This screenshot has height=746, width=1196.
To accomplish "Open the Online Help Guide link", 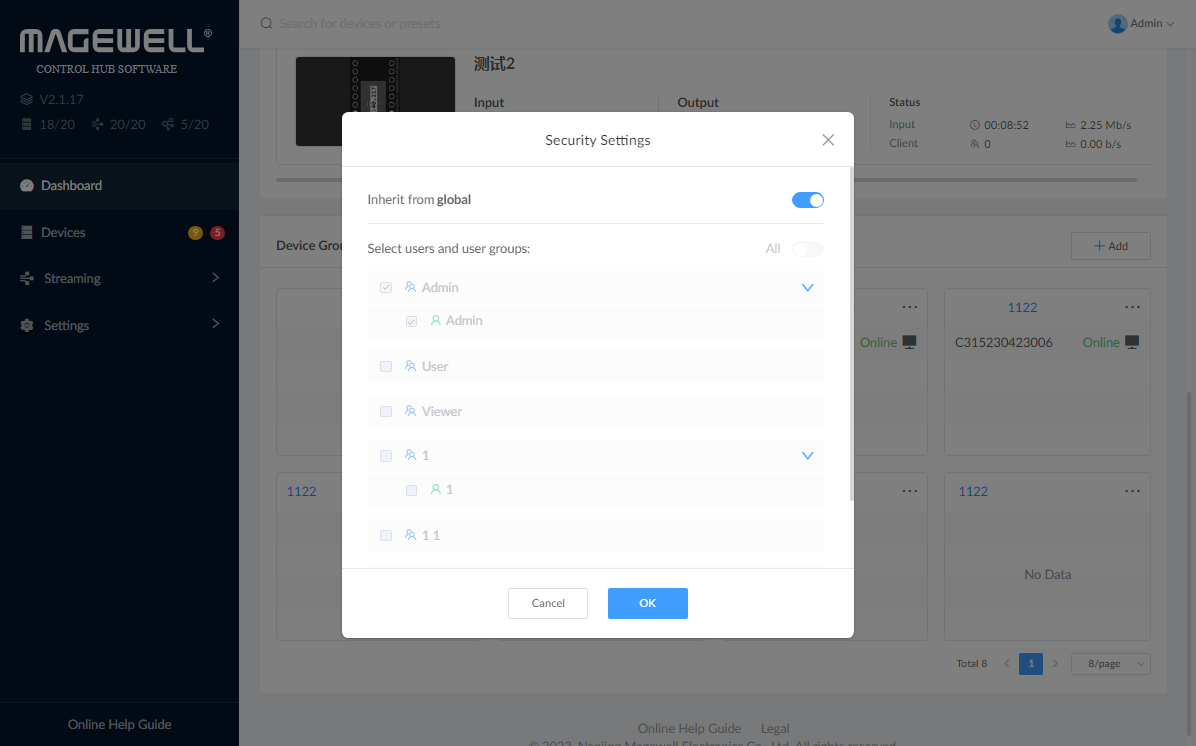I will (119, 724).
